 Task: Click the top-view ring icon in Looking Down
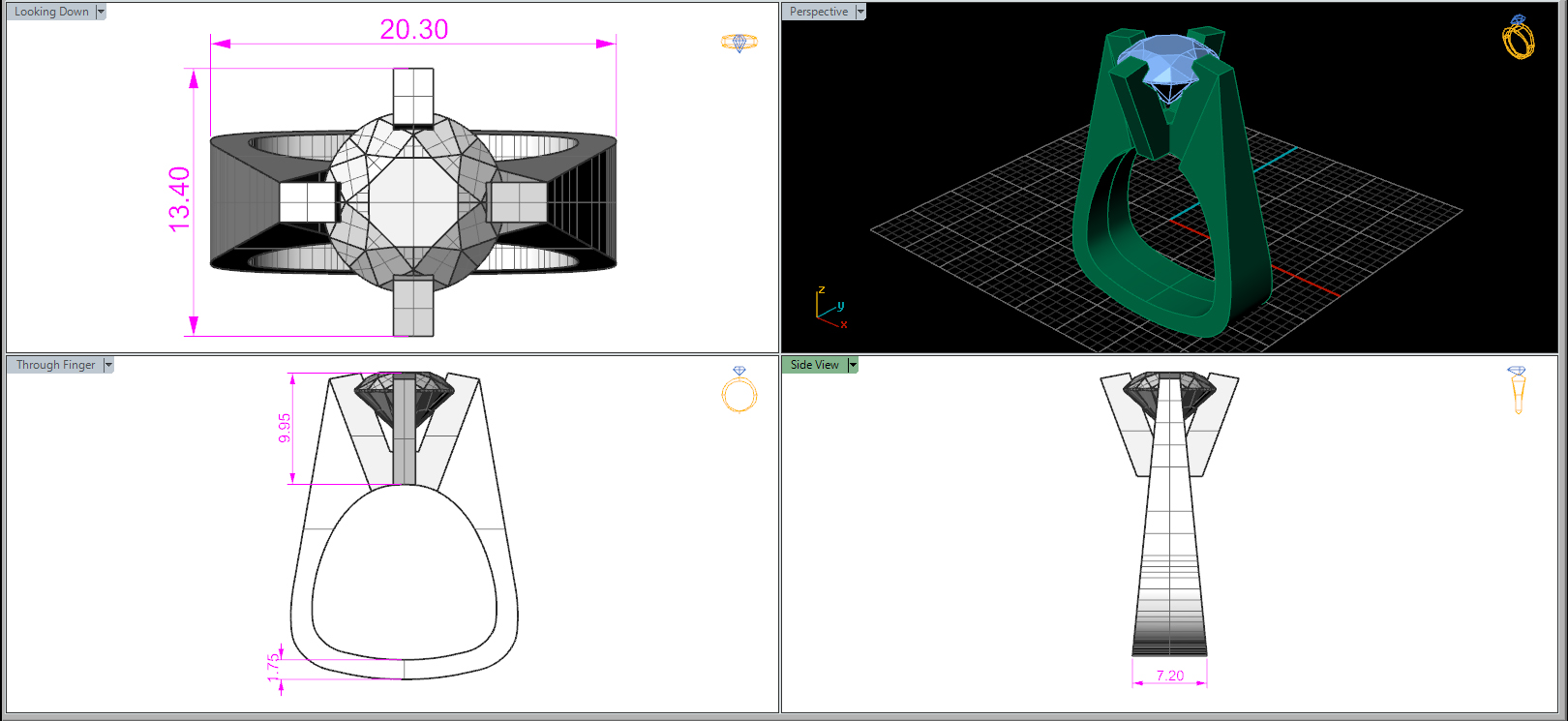point(739,43)
